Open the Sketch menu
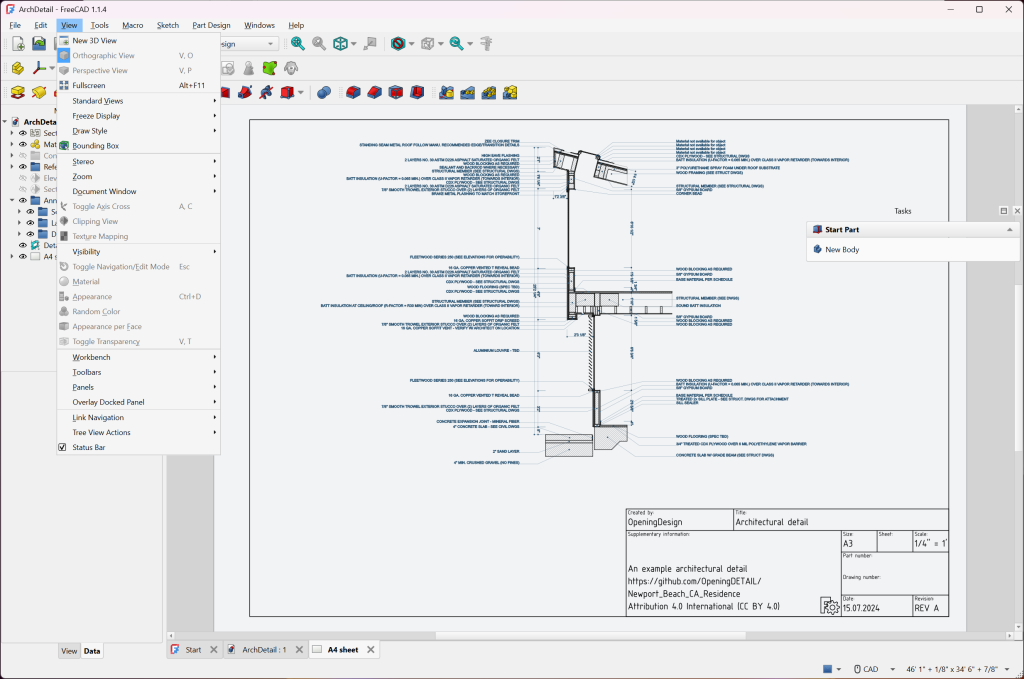Screen dimensions: 1024x679 point(167,25)
